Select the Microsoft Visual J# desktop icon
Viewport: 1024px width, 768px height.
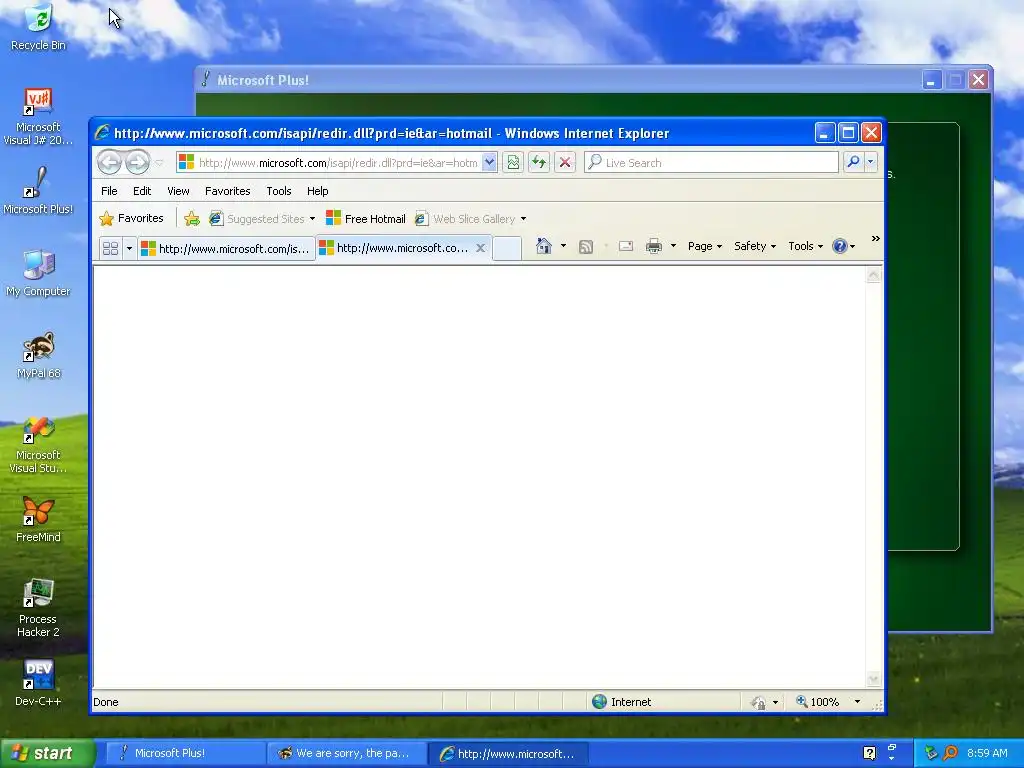[38, 116]
